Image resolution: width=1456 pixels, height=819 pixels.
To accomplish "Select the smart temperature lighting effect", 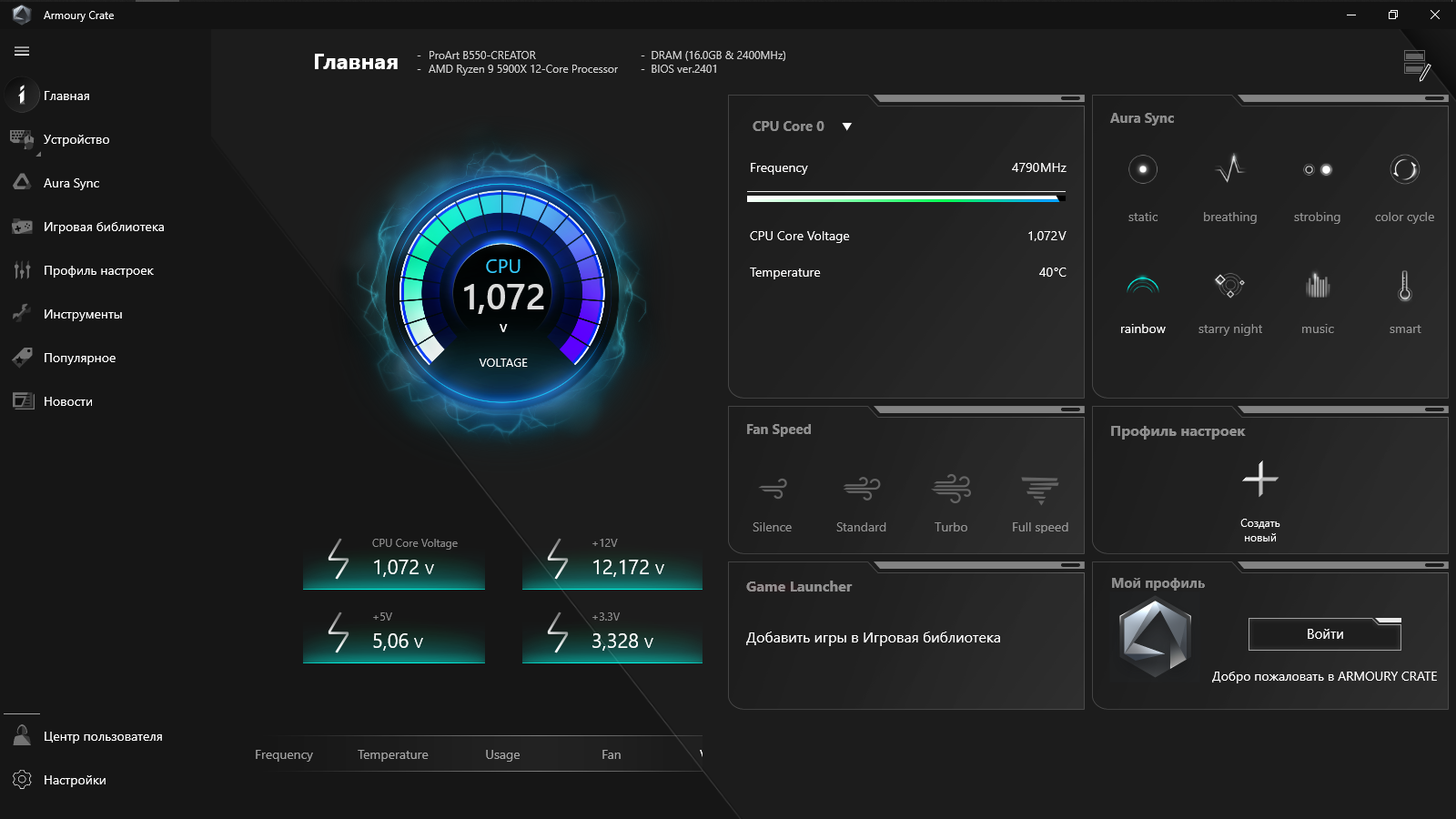I will [x=1404, y=287].
